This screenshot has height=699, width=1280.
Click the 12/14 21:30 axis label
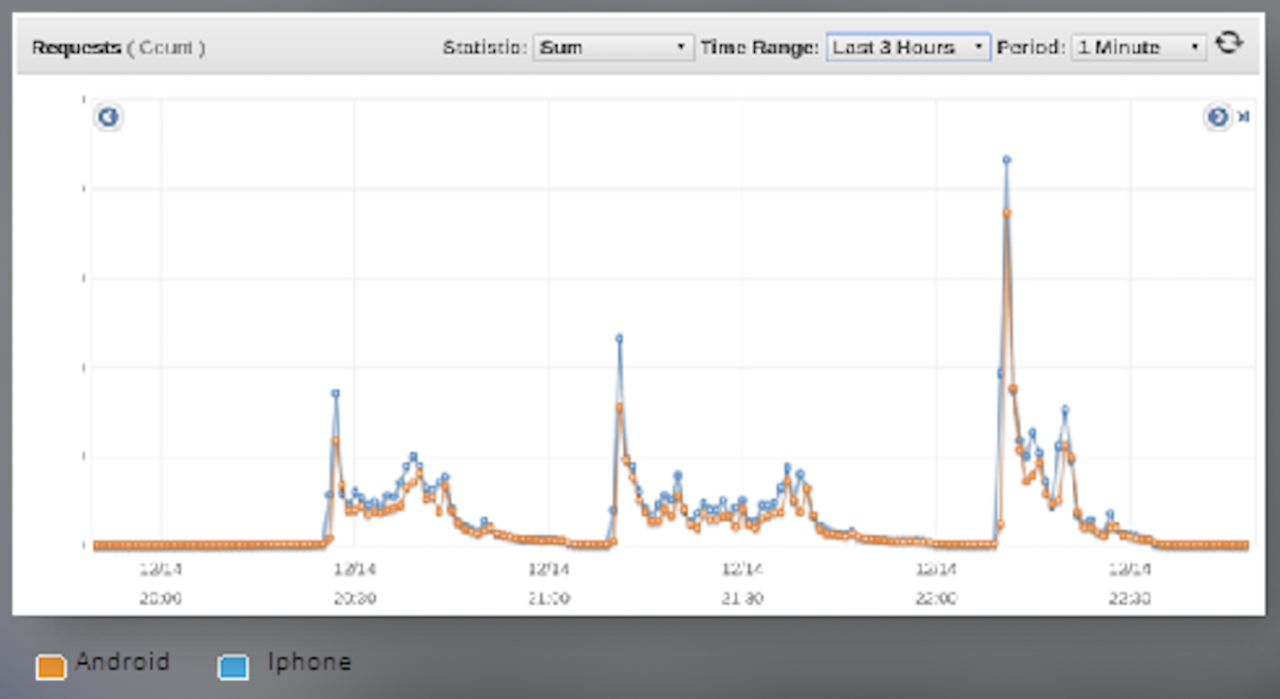pyautogui.click(x=742, y=583)
